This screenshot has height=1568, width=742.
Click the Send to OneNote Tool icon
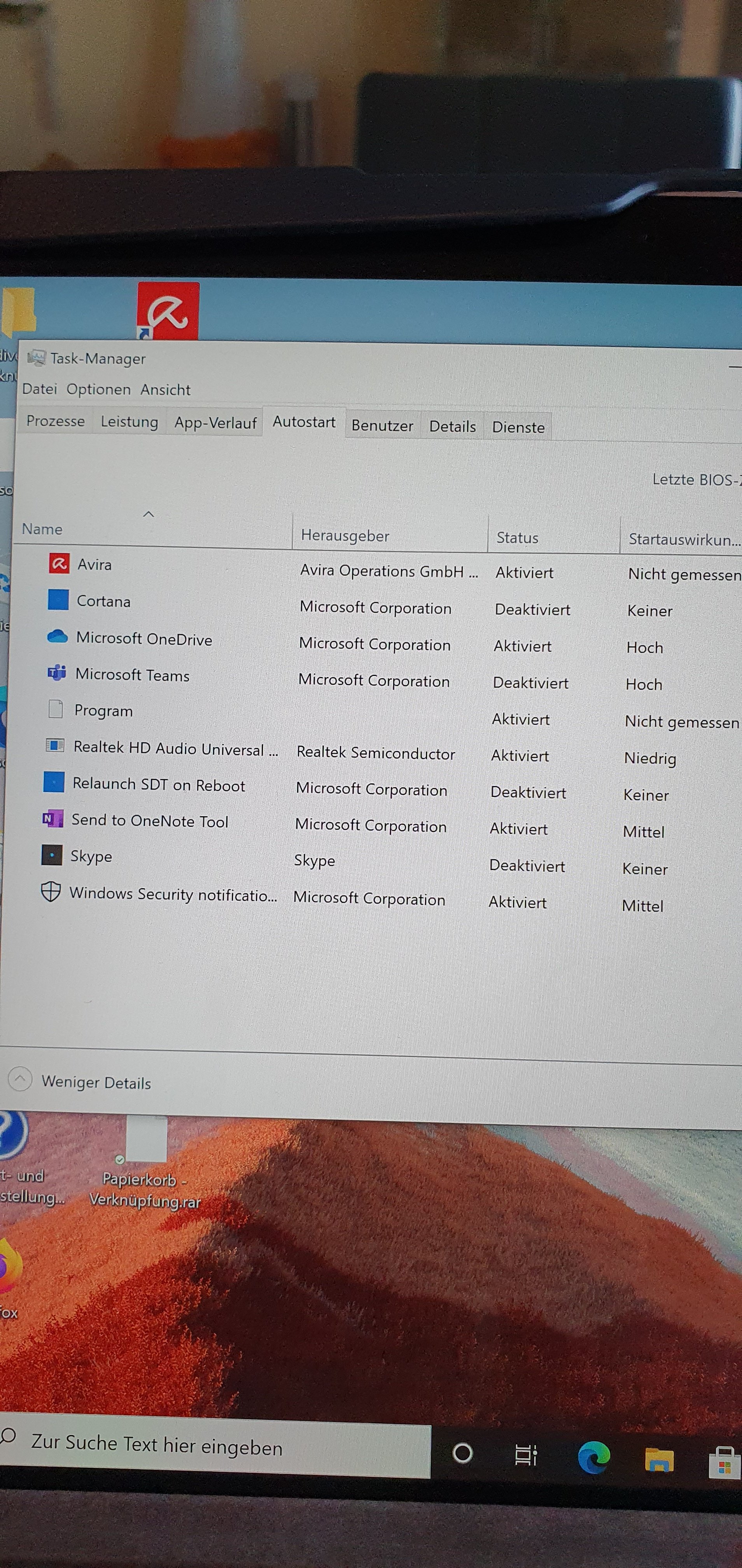click(52, 819)
